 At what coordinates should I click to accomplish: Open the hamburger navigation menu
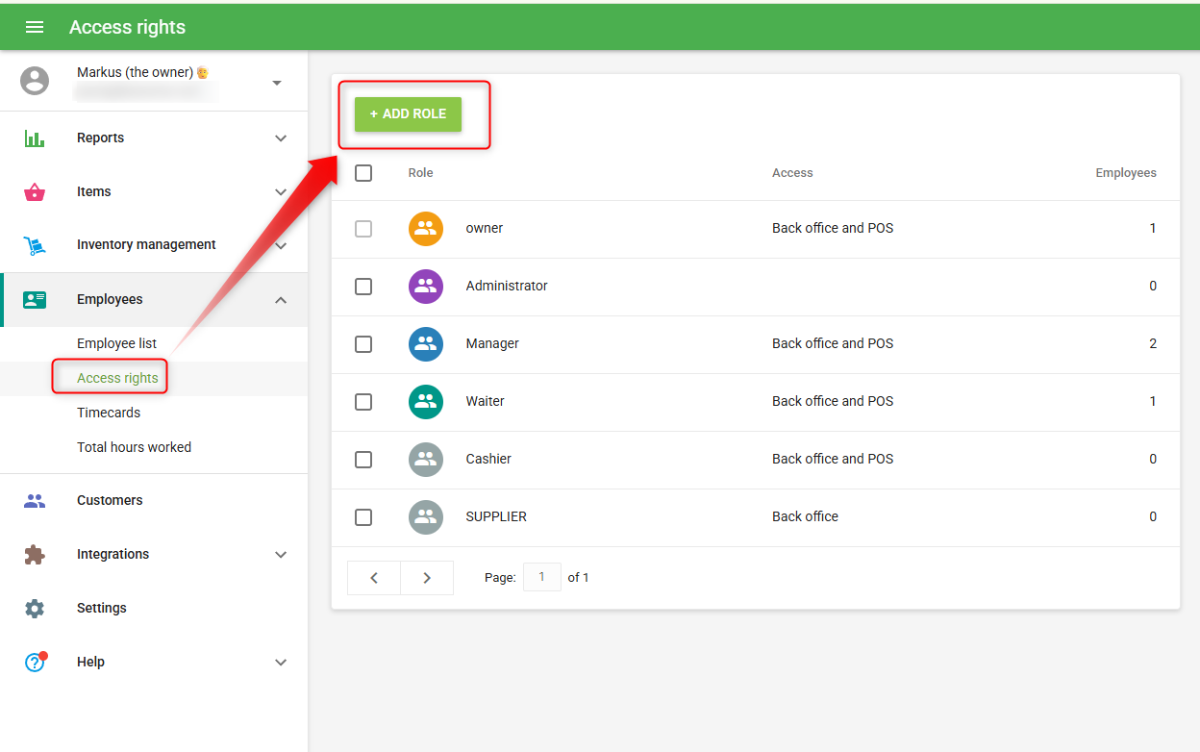coord(34,27)
